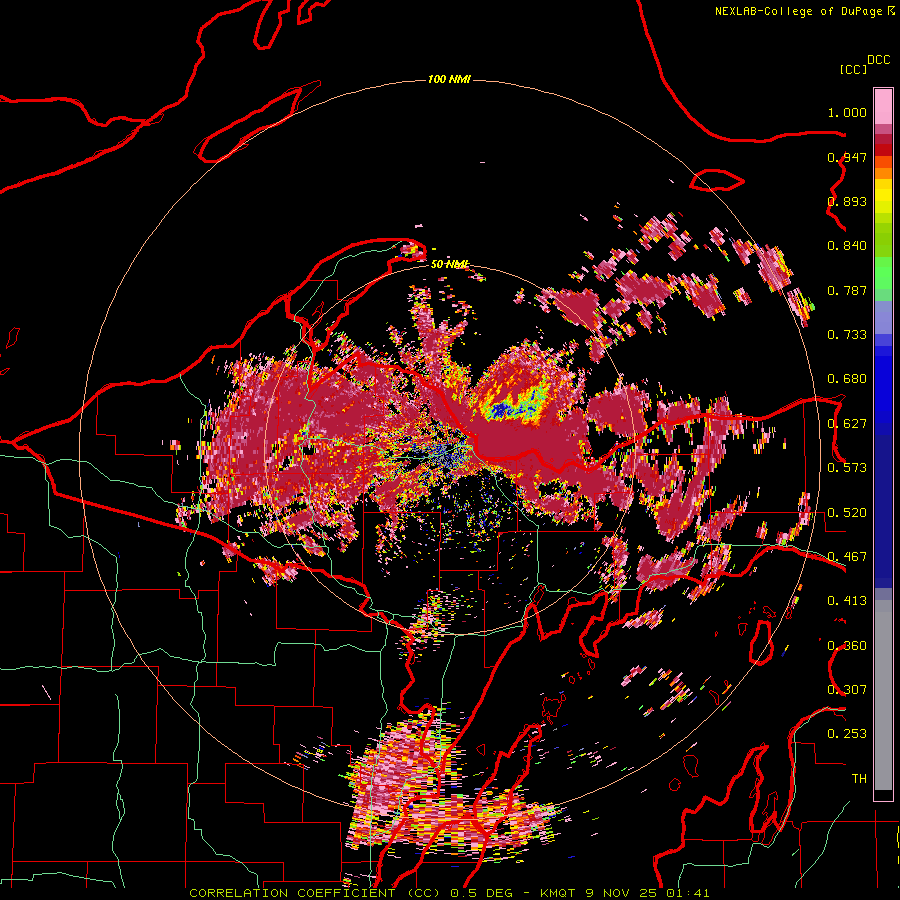
Task: Click the 01:41 timestamp in caption
Action: click(688, 893)
